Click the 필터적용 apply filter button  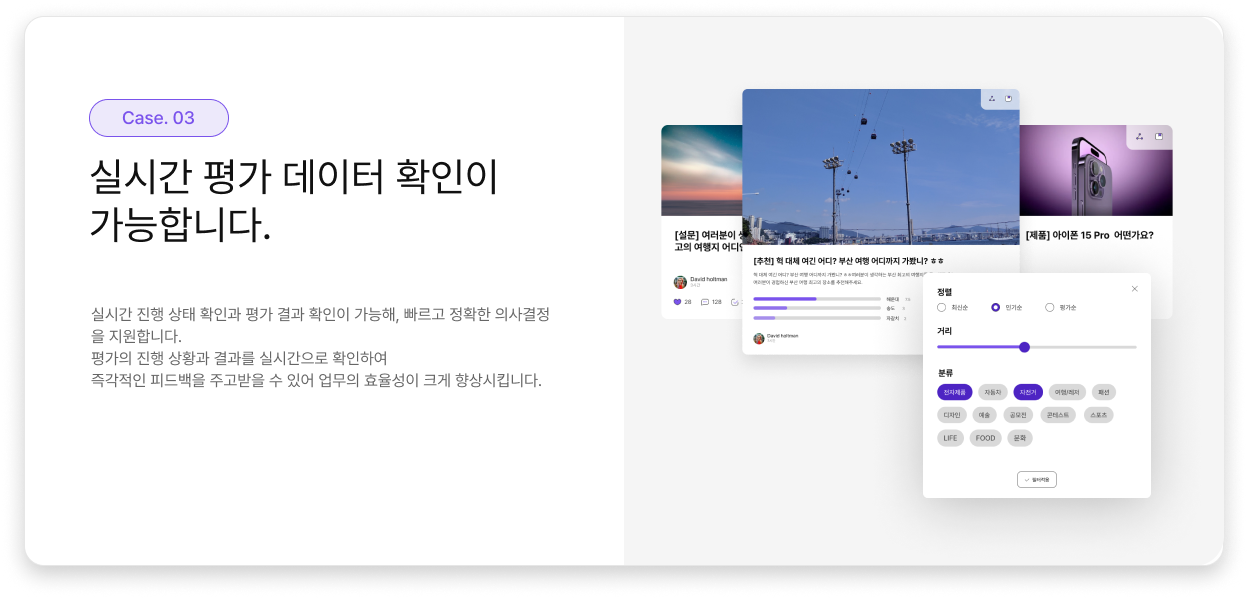1037,479
